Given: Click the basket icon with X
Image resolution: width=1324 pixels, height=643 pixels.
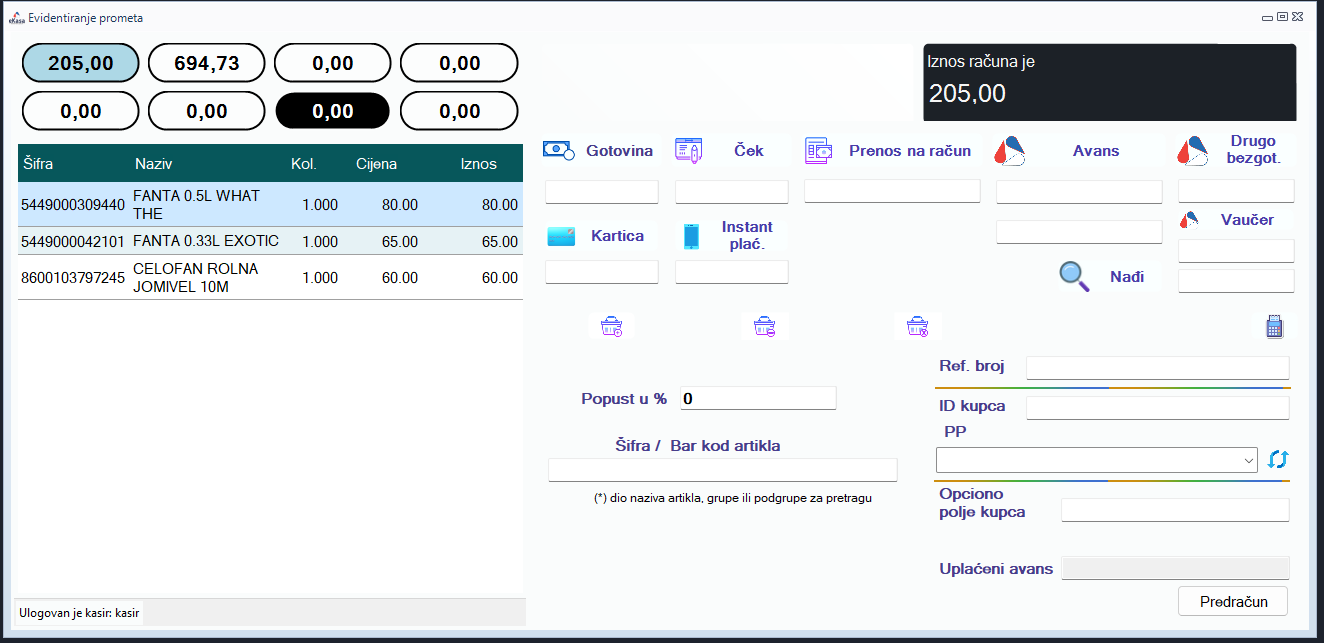Looking at the screenshot, I should [x=917, y=326].
